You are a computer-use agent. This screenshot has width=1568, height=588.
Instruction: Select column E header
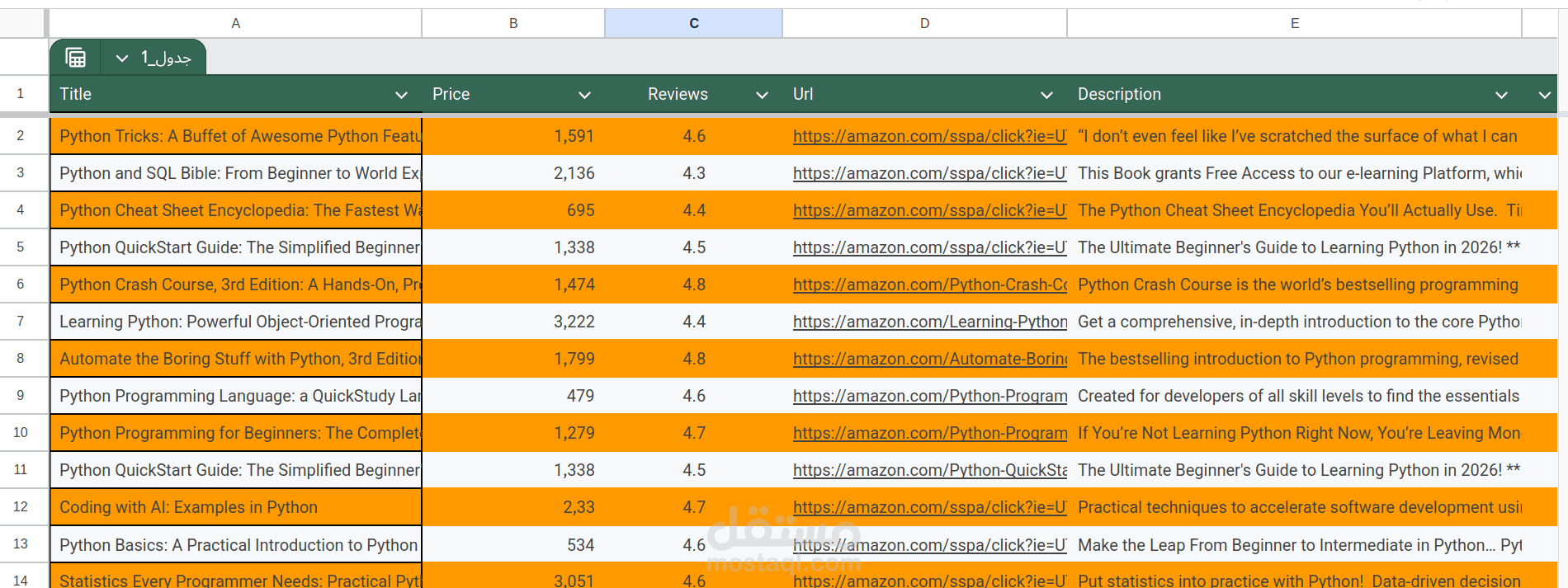coord(1294,23)
